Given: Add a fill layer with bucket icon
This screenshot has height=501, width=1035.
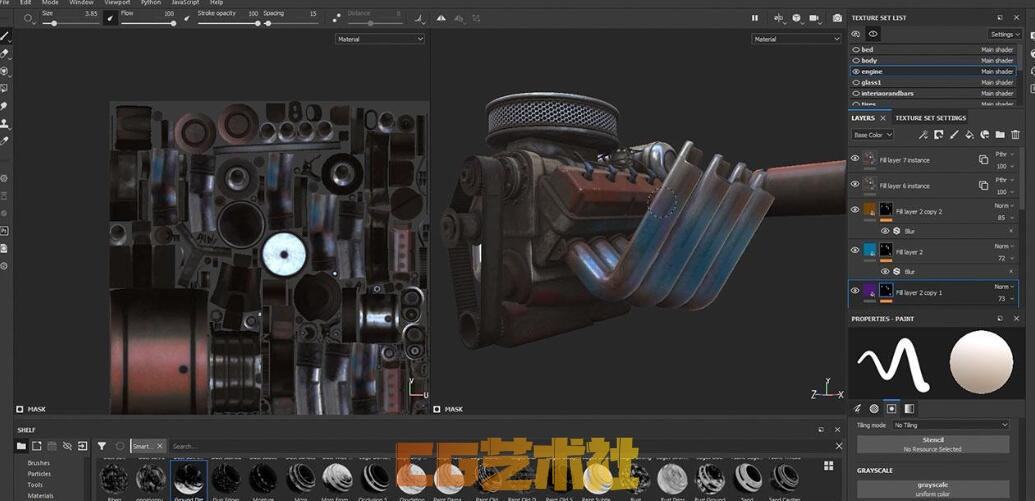Looking at the screenshot, I should [969, 135].
